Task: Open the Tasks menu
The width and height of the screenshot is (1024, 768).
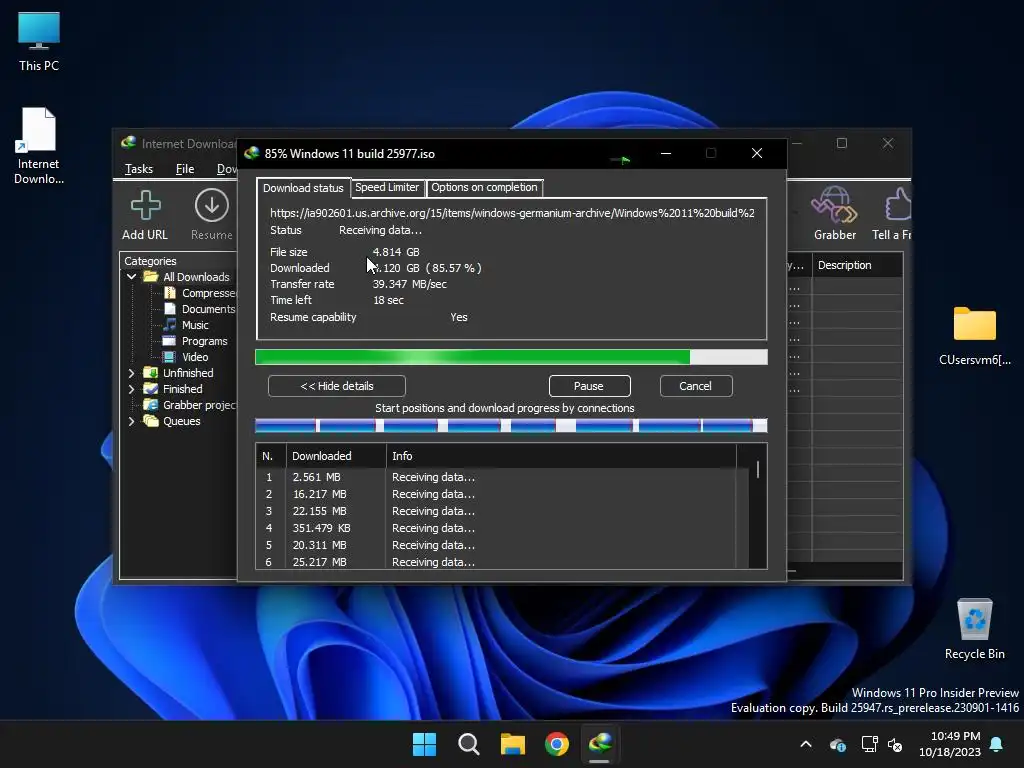Action: (139, 169)
